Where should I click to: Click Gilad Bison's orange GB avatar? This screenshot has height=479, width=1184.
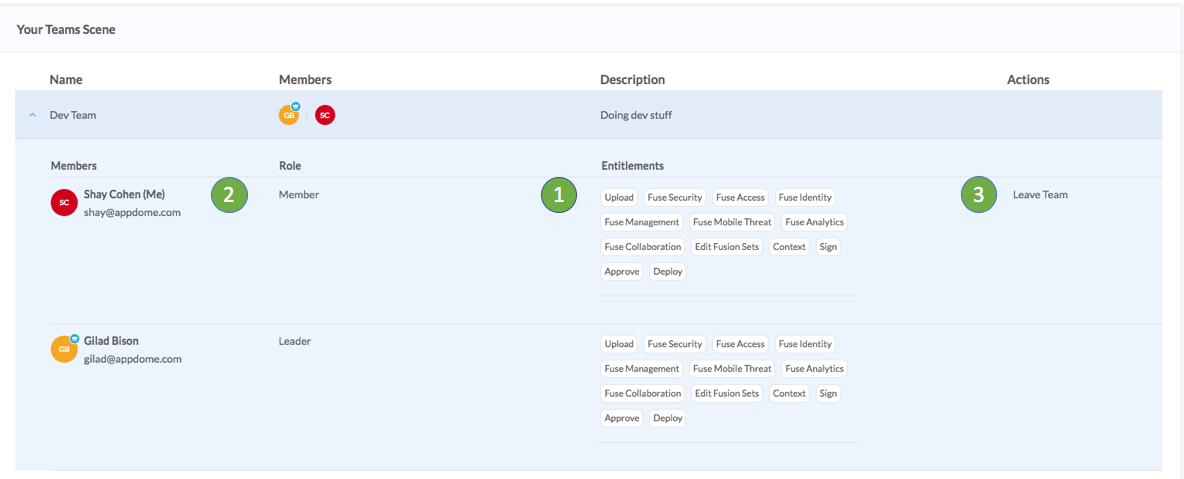64,349
